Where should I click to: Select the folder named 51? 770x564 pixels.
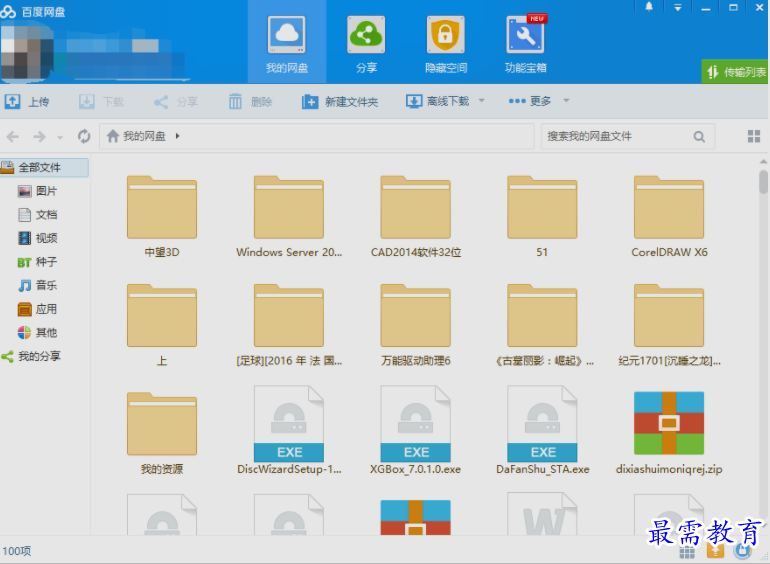[x=542, y=216]
